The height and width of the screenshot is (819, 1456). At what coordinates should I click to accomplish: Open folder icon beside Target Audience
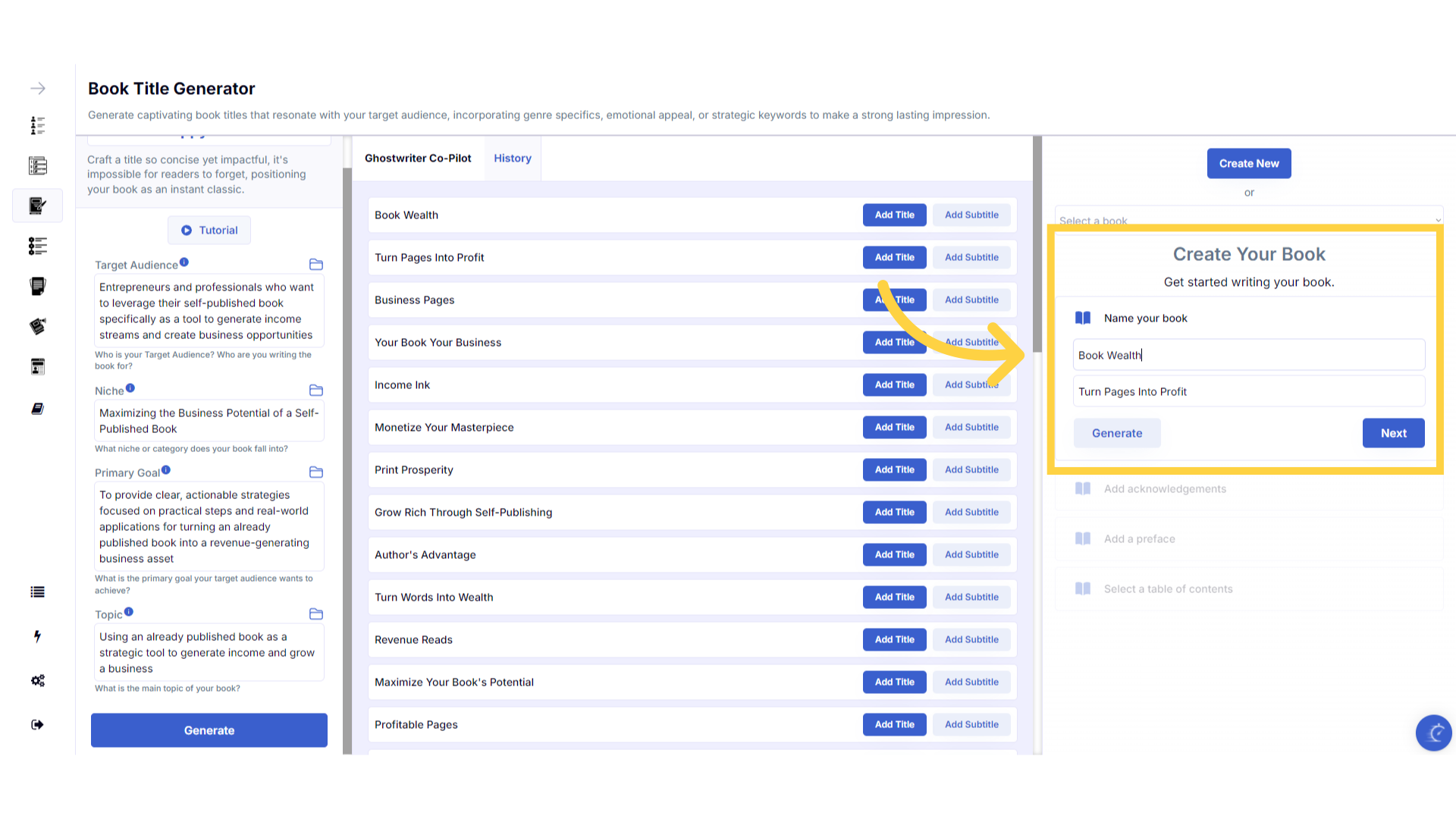coord(316,265)
